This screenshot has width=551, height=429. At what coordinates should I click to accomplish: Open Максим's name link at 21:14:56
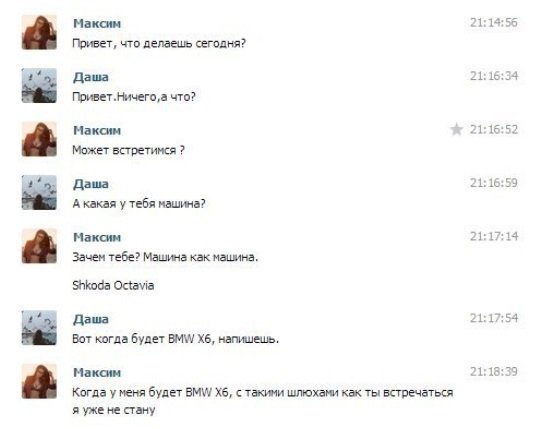click(97, 24)
